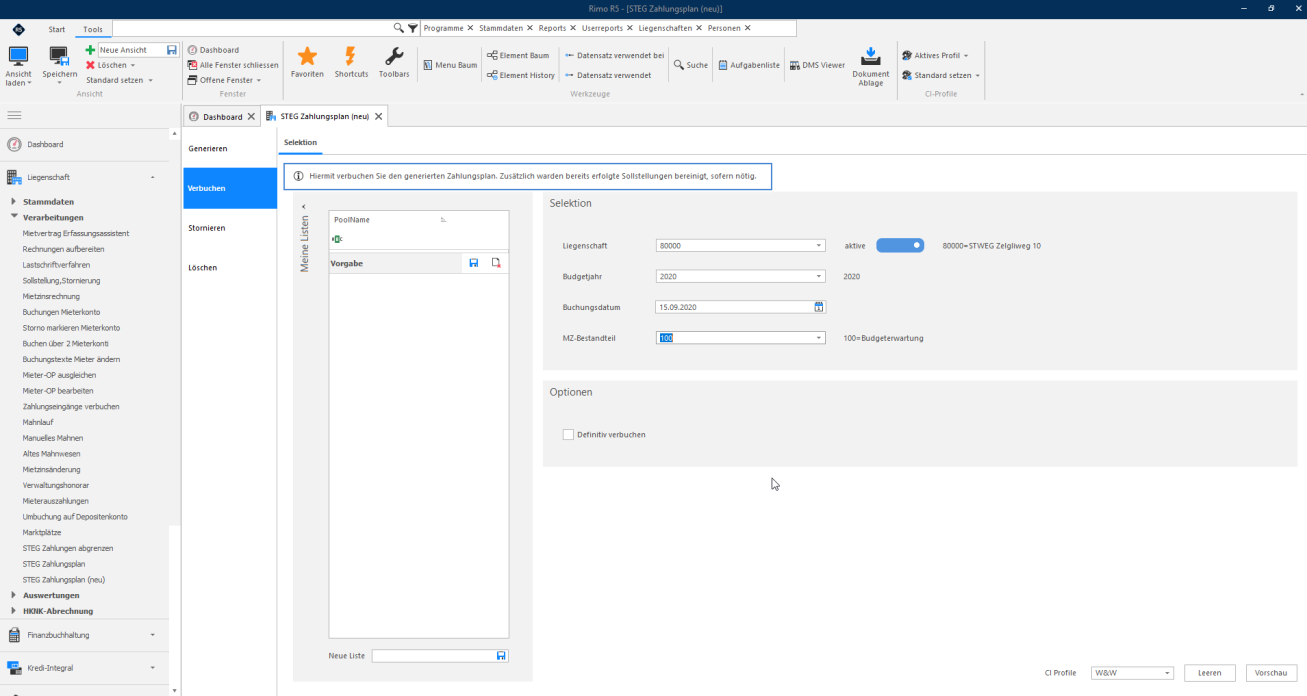Expand the Auswertungen tree node
Screen dimensions: 1307x696
[13, 595]
